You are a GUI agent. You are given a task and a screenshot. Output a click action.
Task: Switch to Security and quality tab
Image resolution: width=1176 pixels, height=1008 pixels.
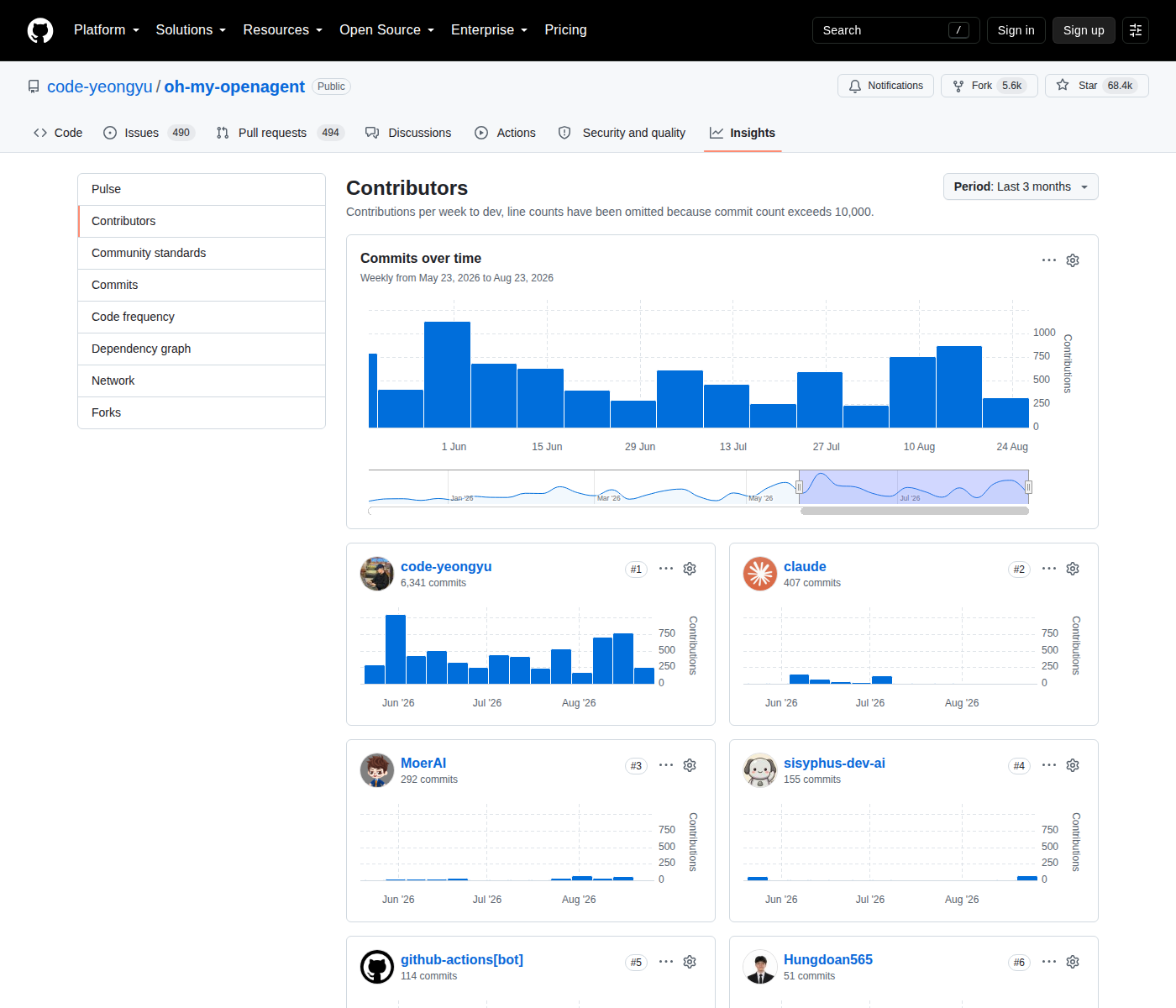(x=622, y=133)
